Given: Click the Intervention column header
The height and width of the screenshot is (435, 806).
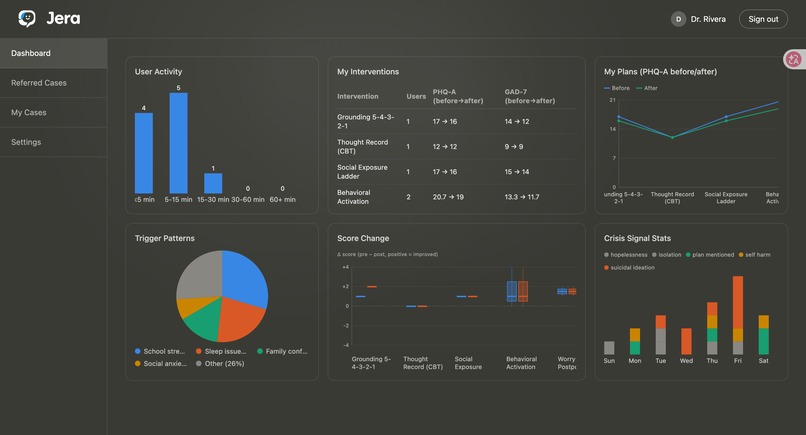Looking at the screenshot, I should point(358,96).
